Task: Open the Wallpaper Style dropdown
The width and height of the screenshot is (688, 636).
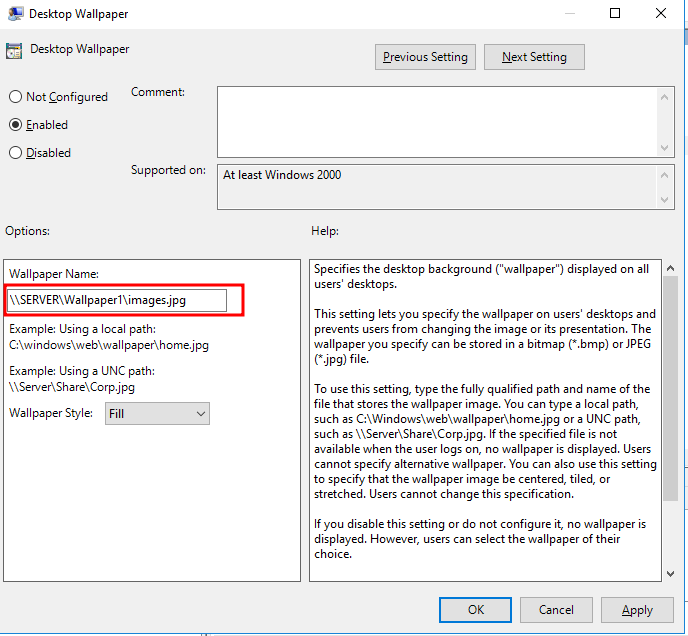Action: (157, 413)
